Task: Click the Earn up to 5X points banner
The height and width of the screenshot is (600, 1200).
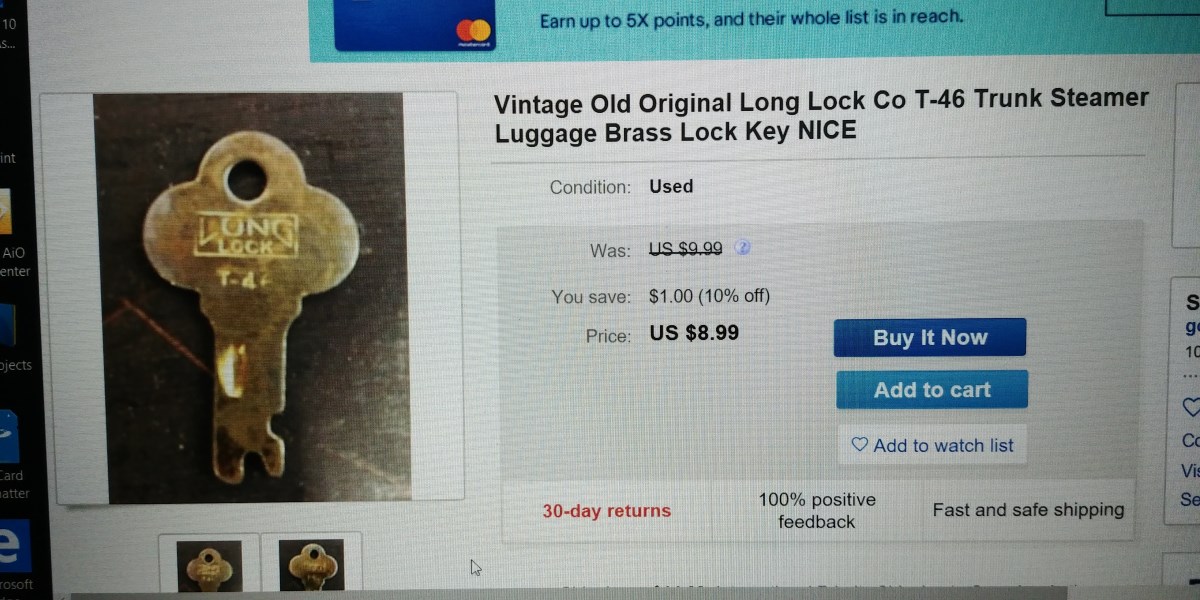Action: [x=750, y=19]
